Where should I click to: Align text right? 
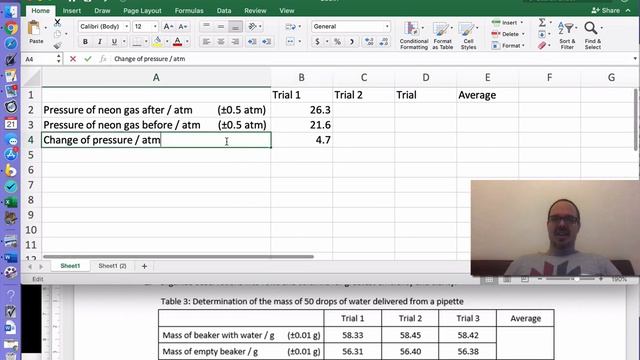(235, 41)
